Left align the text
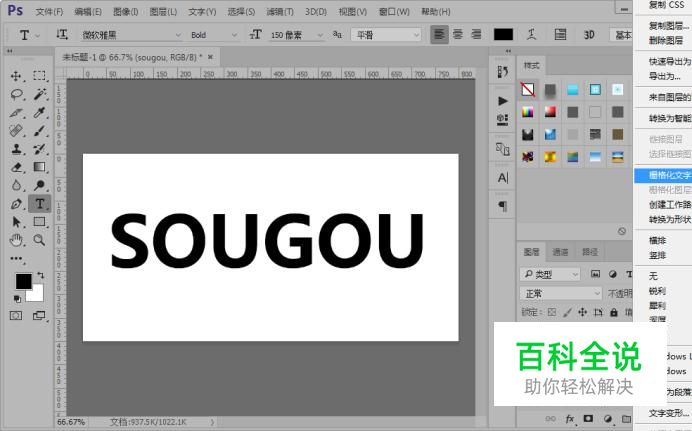Screen dimensions: 692x431 coord(439,34)
